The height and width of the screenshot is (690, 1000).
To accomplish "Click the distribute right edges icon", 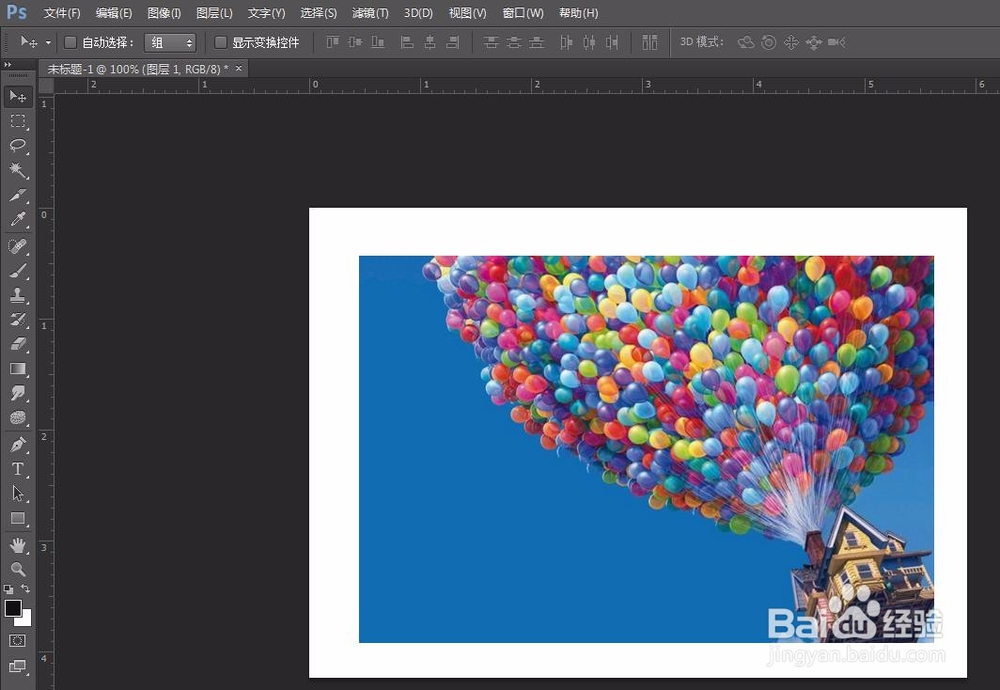I will click(x=612, y=43).
